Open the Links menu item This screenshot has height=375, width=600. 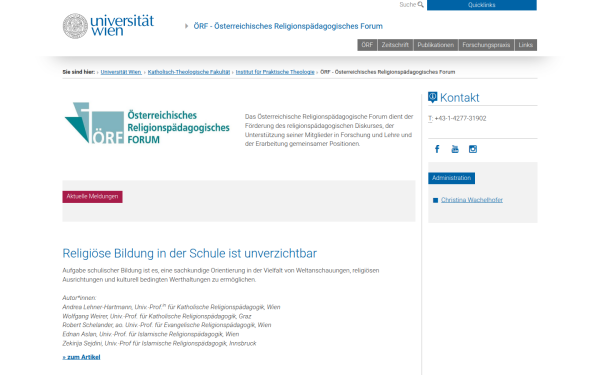click(x=525, y=45)
